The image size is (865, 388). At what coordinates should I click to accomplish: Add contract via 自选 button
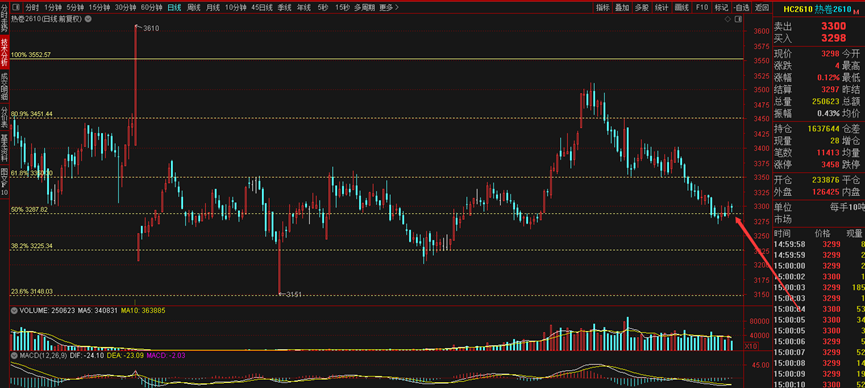742,8
